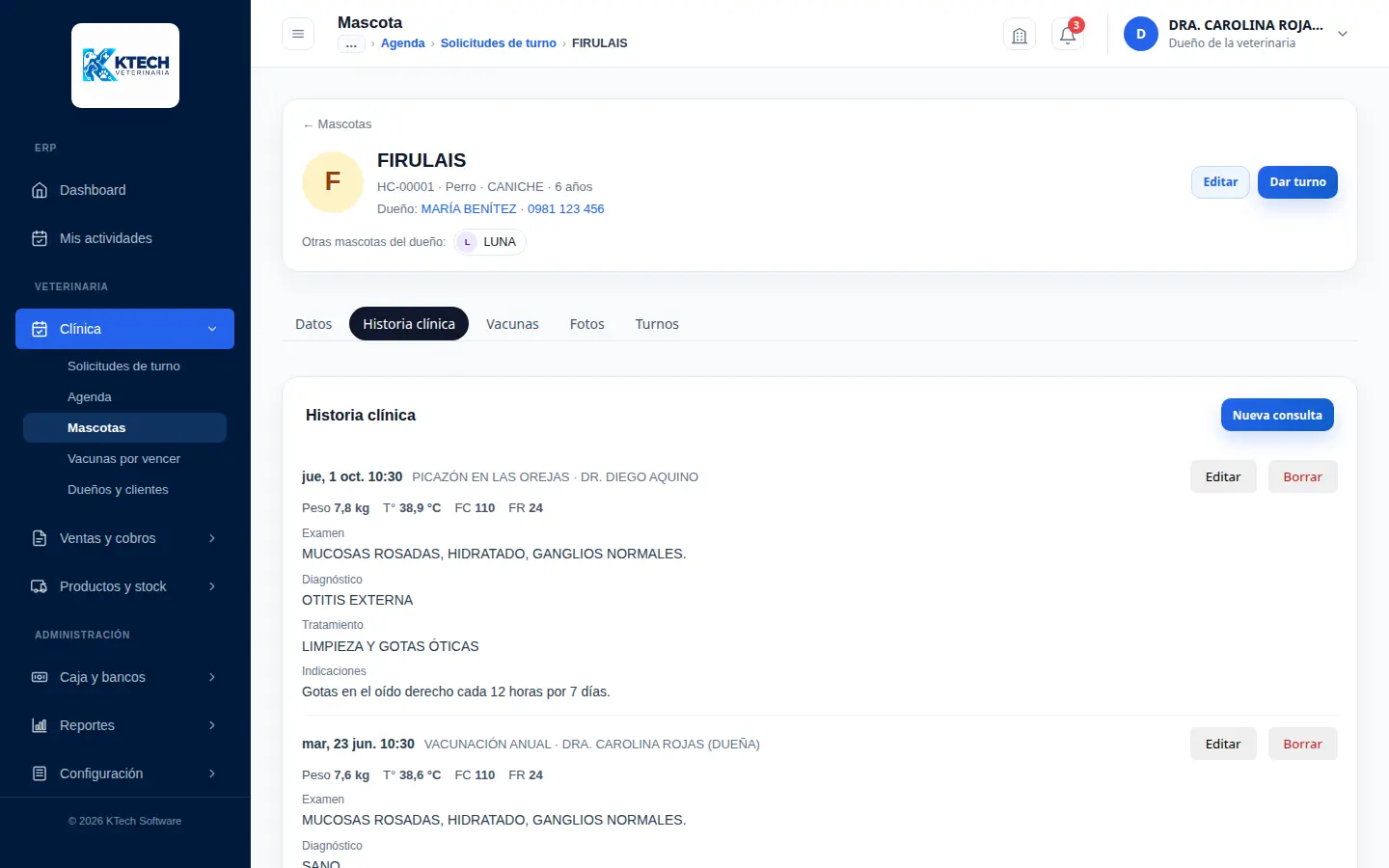Image resolution: width=1389 pixels, height=868 pixels.
Task: Expand the Reportes submenu chevron
Action: [212, 725]
